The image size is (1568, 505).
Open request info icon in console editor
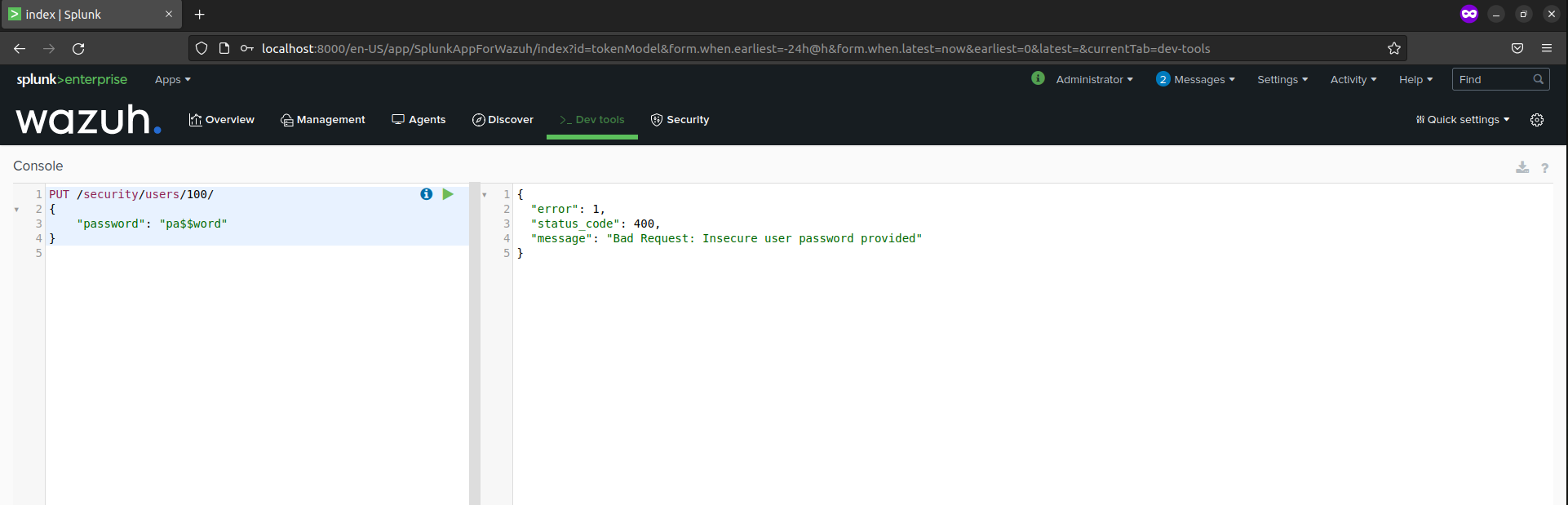coord(426,194)
